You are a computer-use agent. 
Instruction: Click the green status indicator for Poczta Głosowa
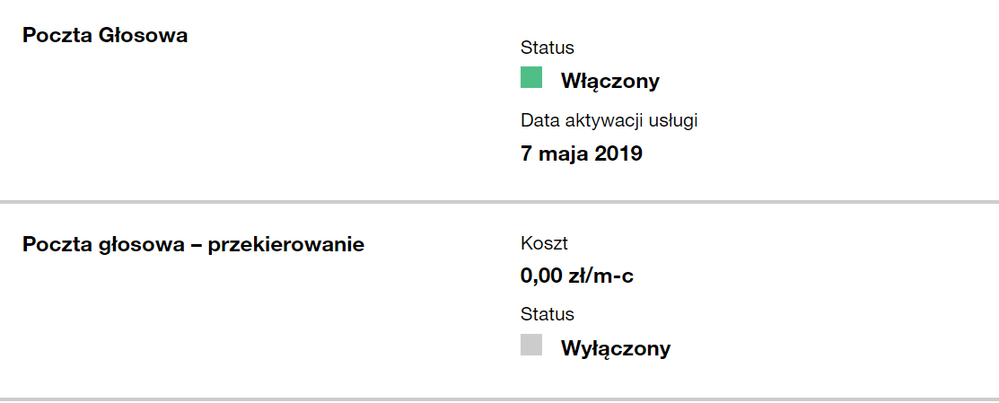531,78
